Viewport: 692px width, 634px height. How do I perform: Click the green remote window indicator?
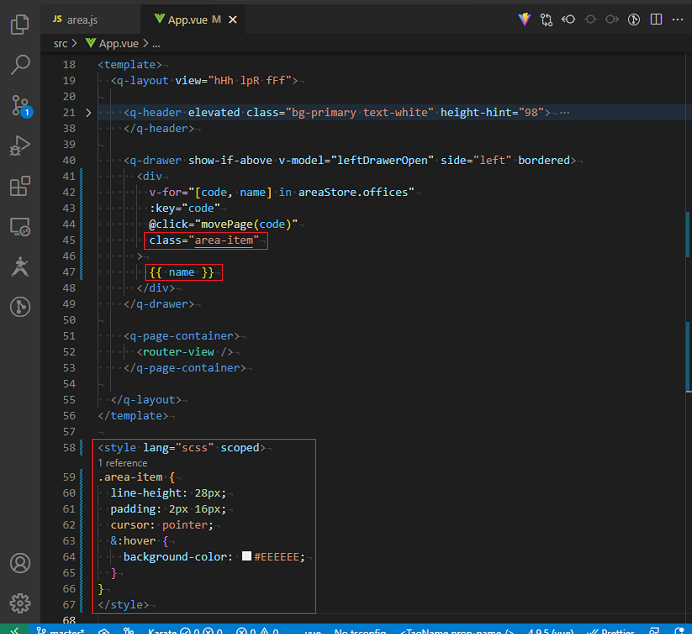coord(14,630)
